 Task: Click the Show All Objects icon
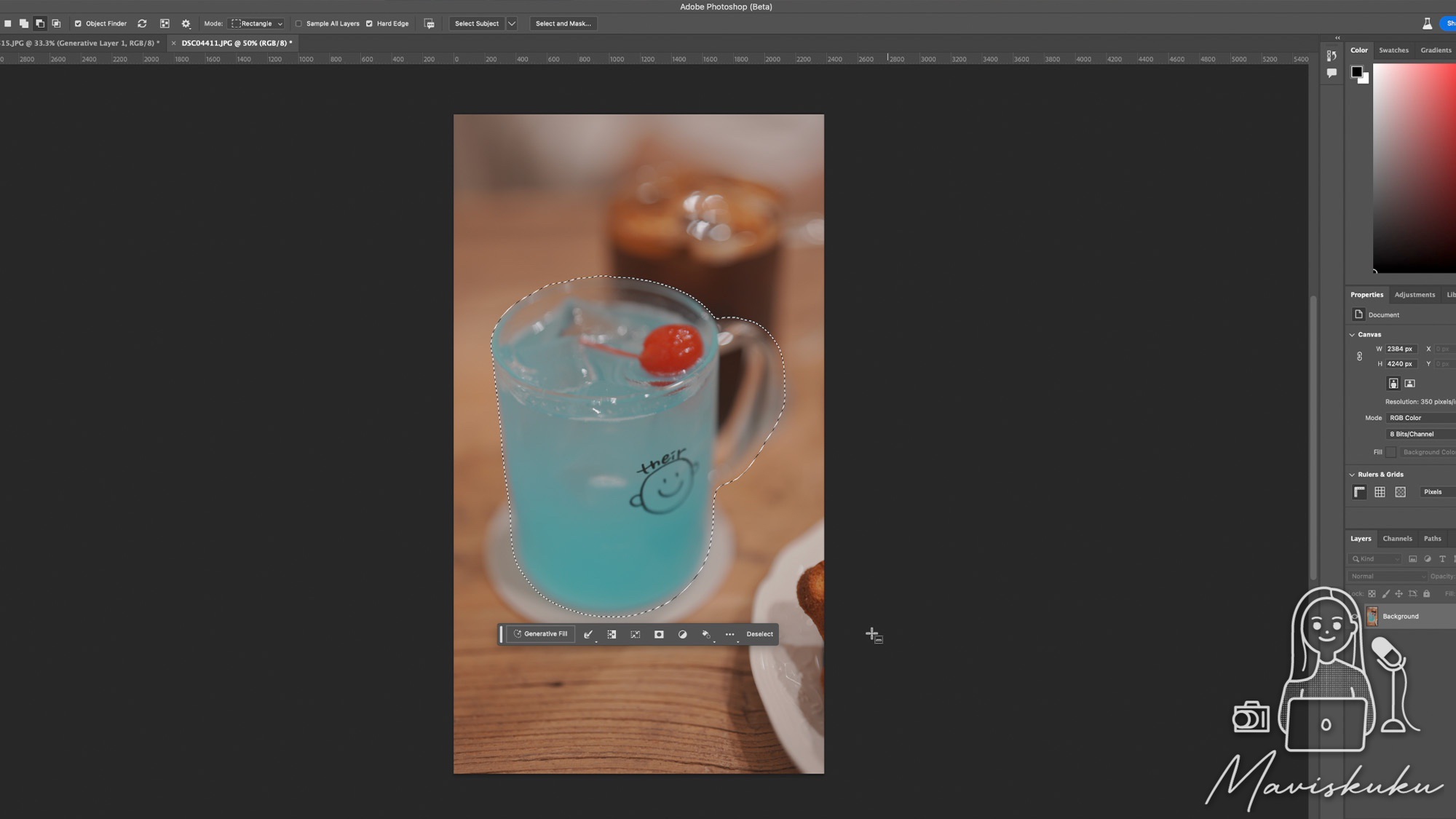point(165,23)
